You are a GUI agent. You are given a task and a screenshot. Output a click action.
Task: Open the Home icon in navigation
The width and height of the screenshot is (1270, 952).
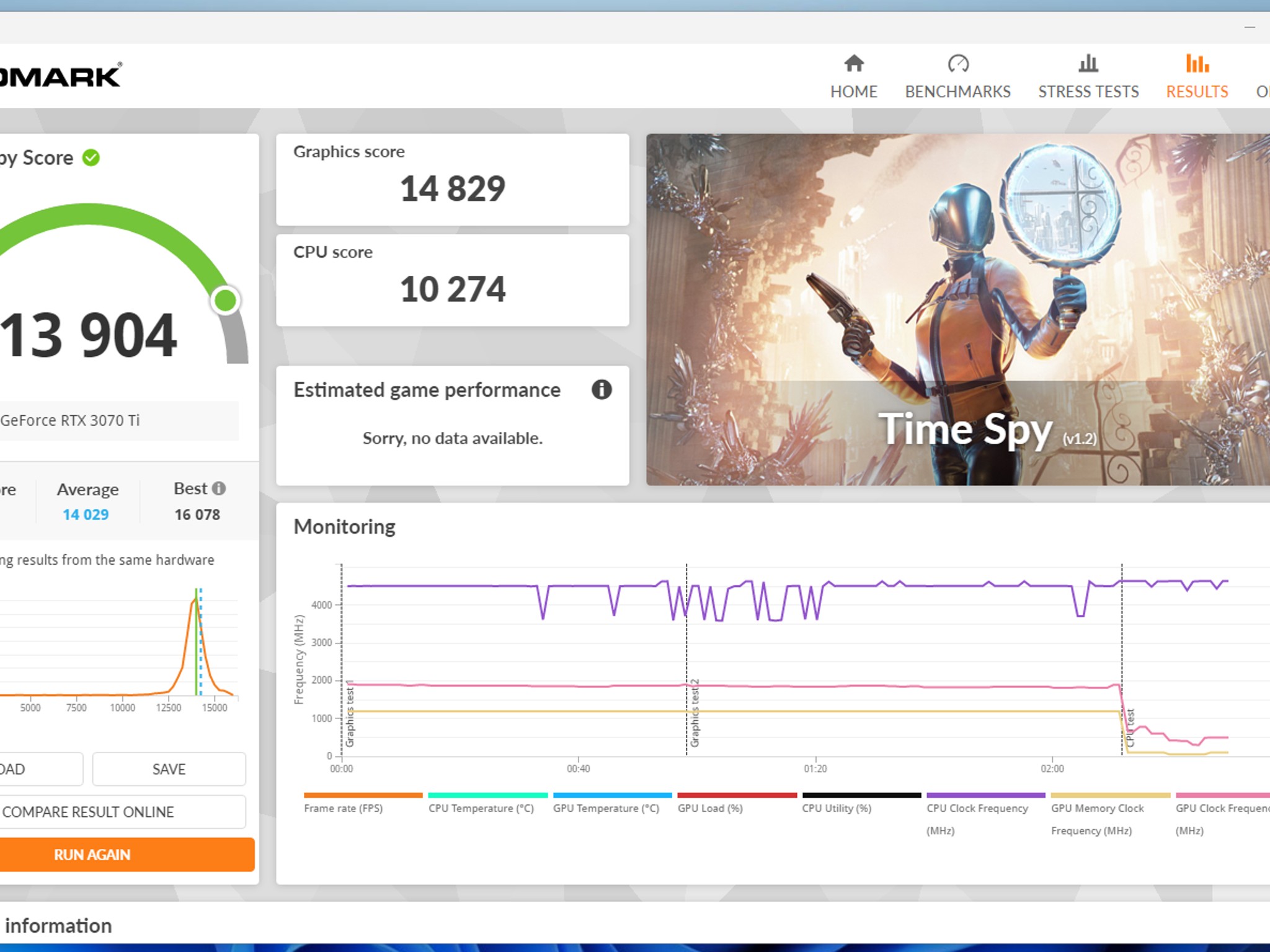[x=853, y=64]
